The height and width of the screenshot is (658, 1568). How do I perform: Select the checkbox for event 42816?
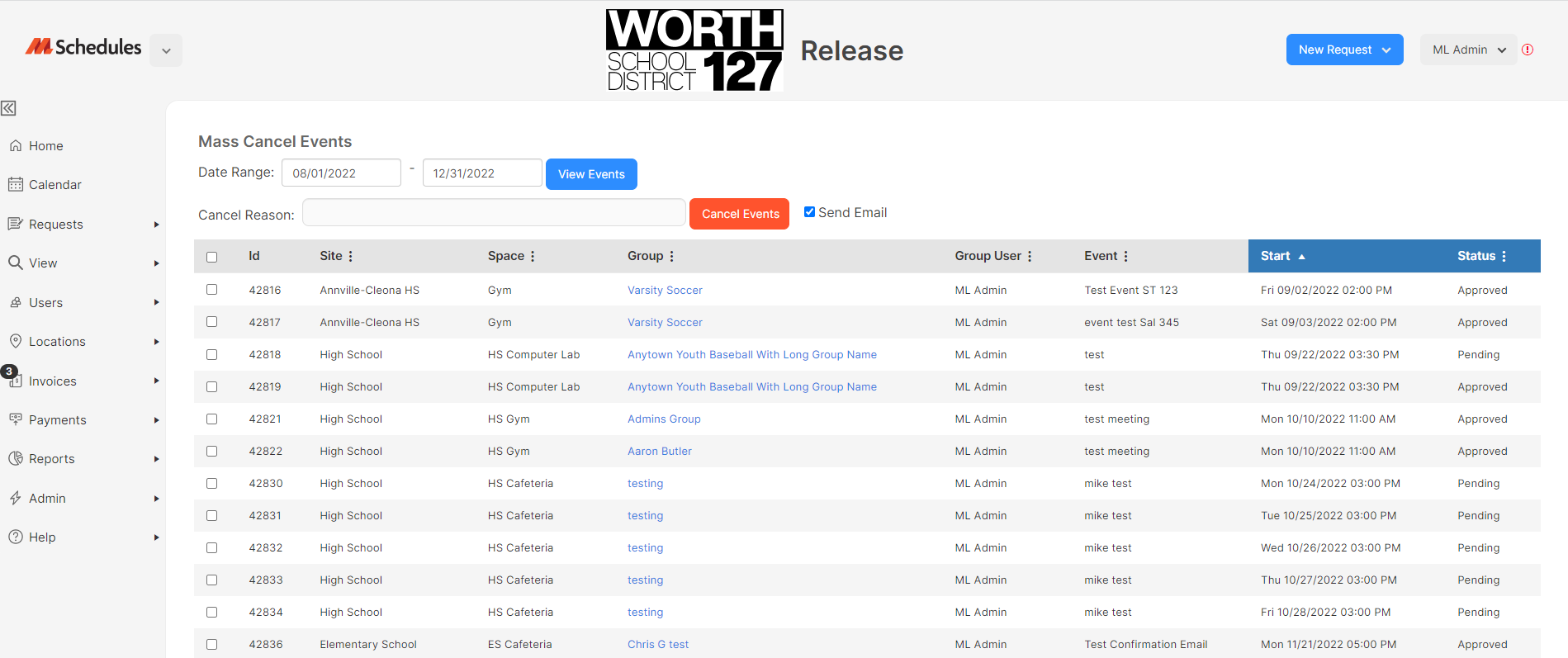212,290
